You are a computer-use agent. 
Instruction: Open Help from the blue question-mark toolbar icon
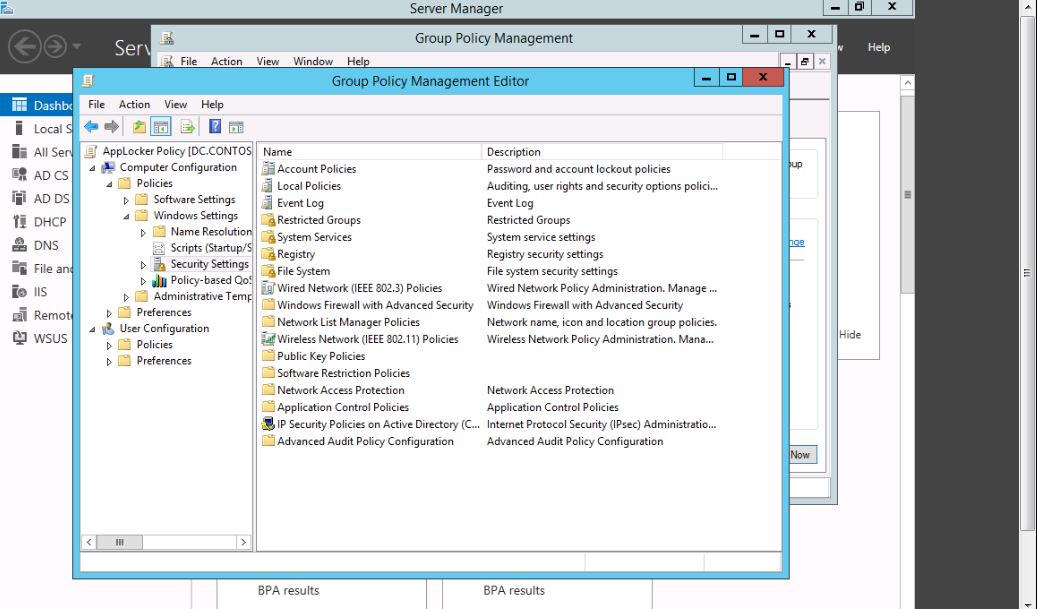click(215, 126)
